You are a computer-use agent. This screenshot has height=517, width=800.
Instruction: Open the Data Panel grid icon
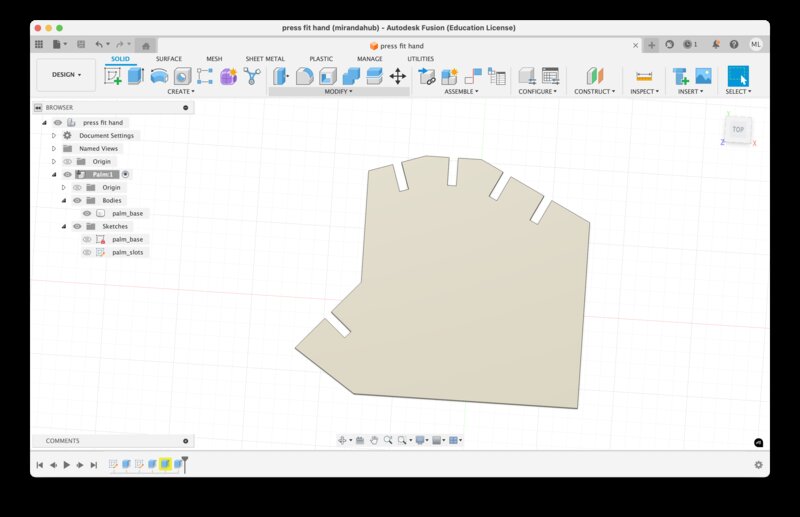tap(39, 44)
